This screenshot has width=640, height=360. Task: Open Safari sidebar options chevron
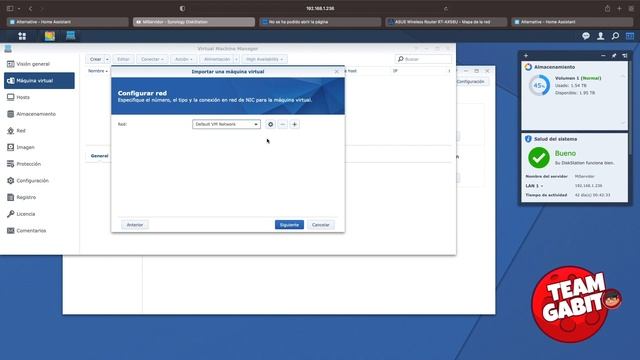pyautogui.click(x=19, y=8)
